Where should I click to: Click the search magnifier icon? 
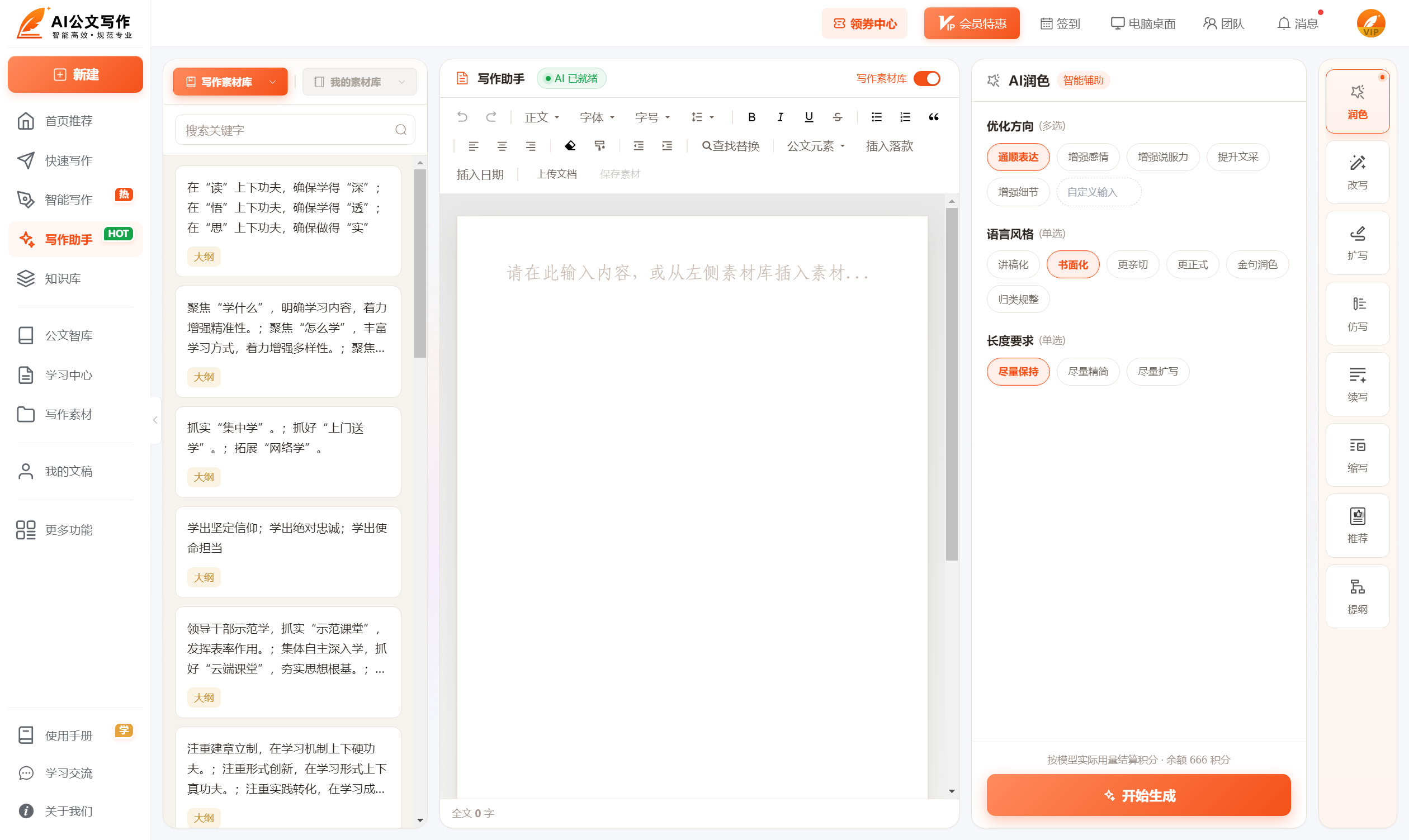(401, 130)
